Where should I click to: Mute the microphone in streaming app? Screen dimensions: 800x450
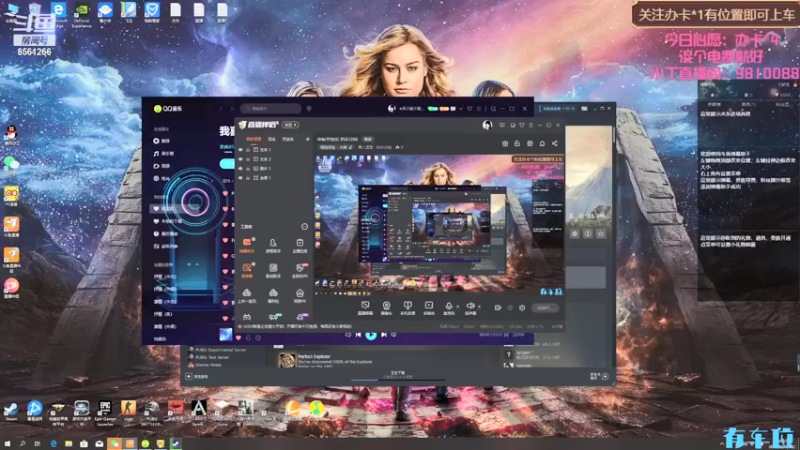[448, 308]
